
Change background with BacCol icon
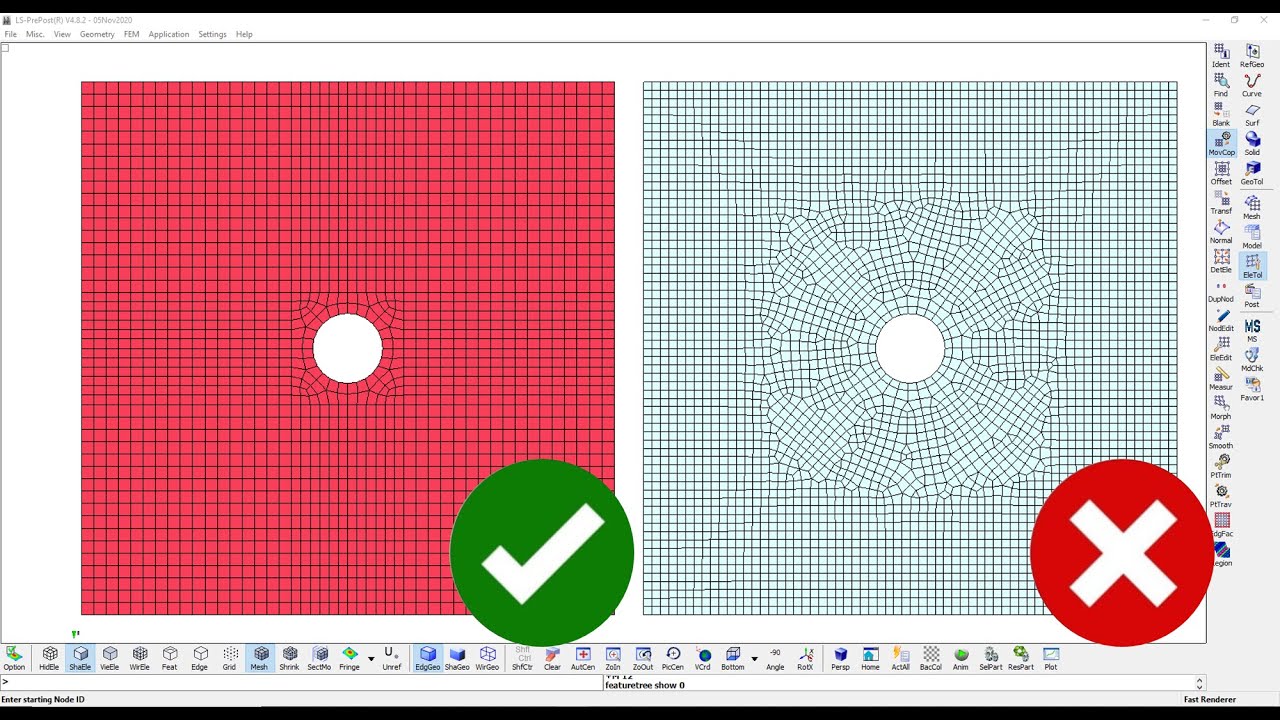click(x=931, y=658)
